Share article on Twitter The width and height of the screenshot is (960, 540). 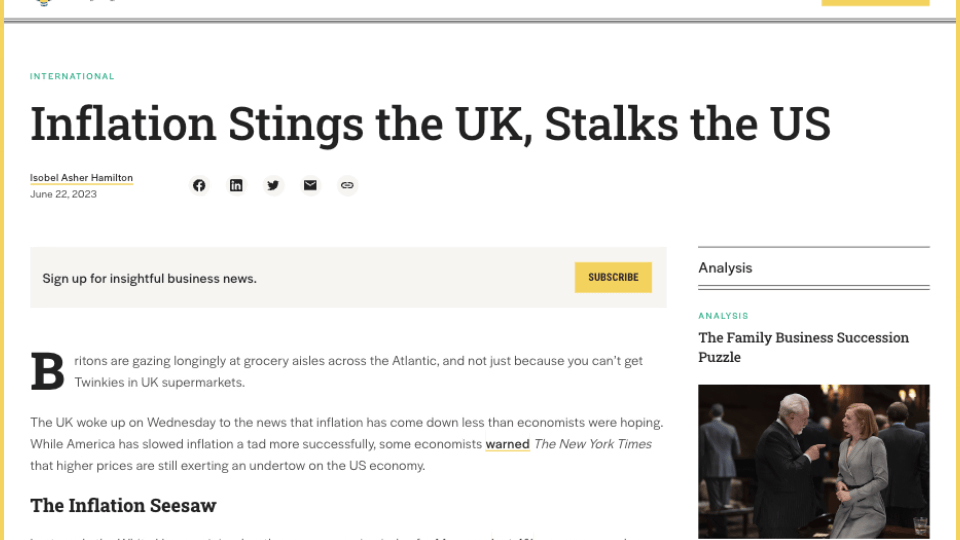pyautogui.click(x=273, y=186)
